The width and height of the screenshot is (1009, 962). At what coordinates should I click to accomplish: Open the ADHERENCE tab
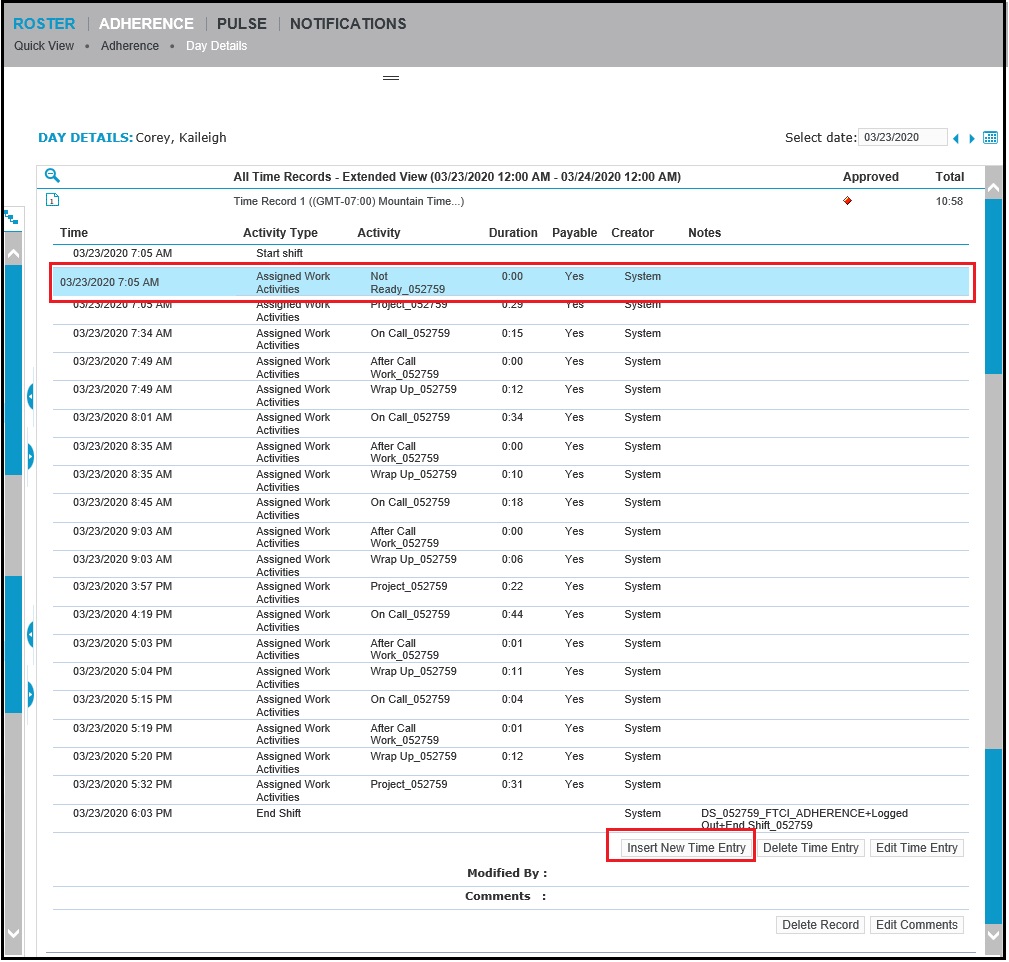(146, 24)
